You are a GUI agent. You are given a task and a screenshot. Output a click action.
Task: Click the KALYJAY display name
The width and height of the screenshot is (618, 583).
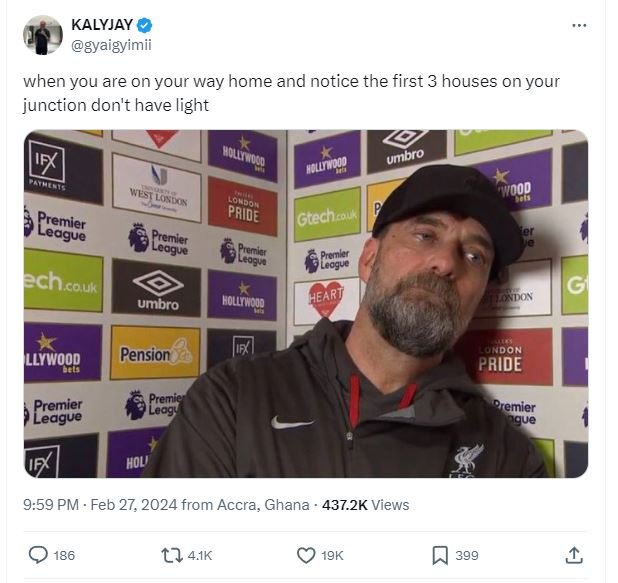click(102, 25)
